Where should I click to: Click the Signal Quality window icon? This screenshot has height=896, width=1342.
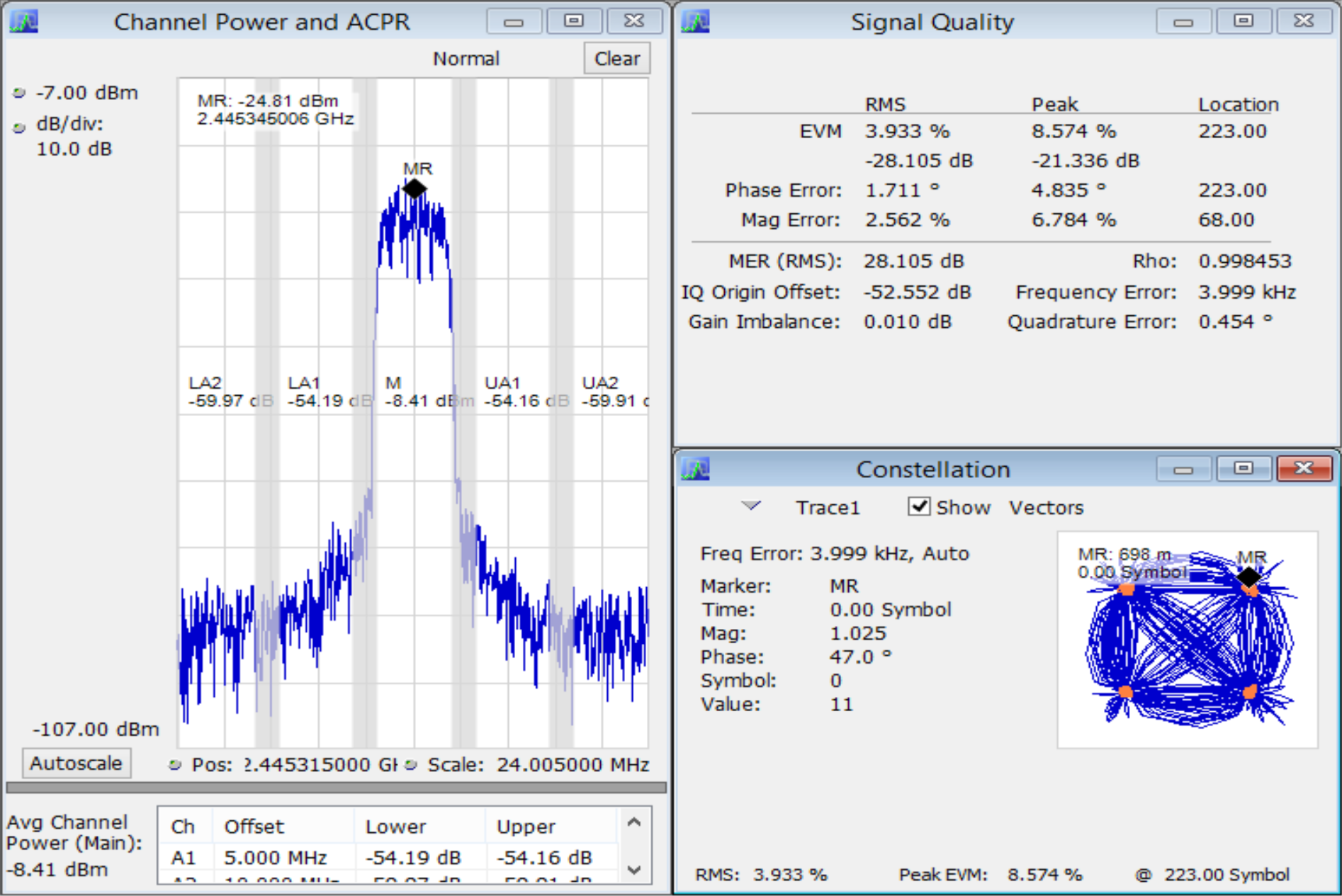(x=695, y=22)
